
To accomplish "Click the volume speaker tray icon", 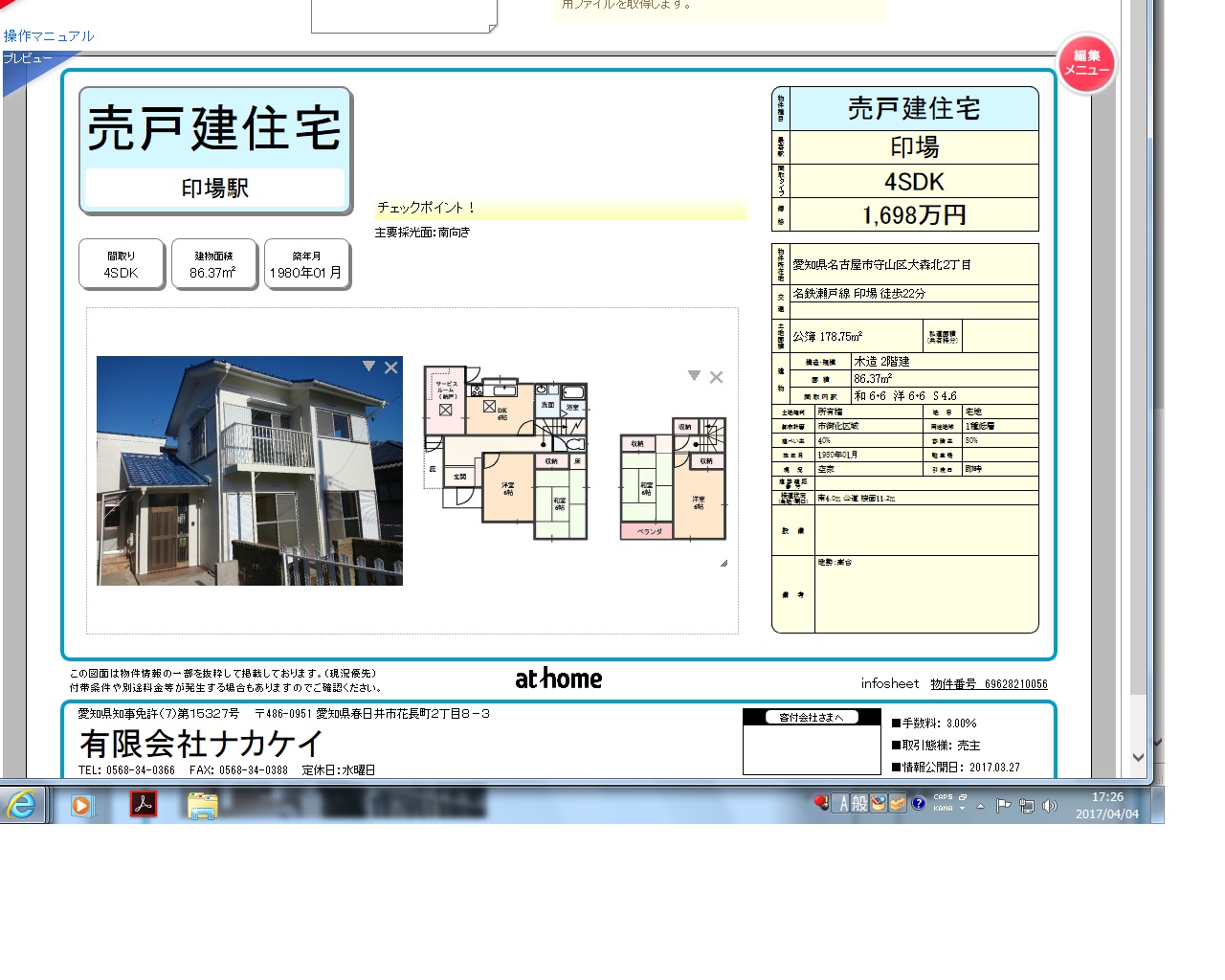I will [1050, 806].
